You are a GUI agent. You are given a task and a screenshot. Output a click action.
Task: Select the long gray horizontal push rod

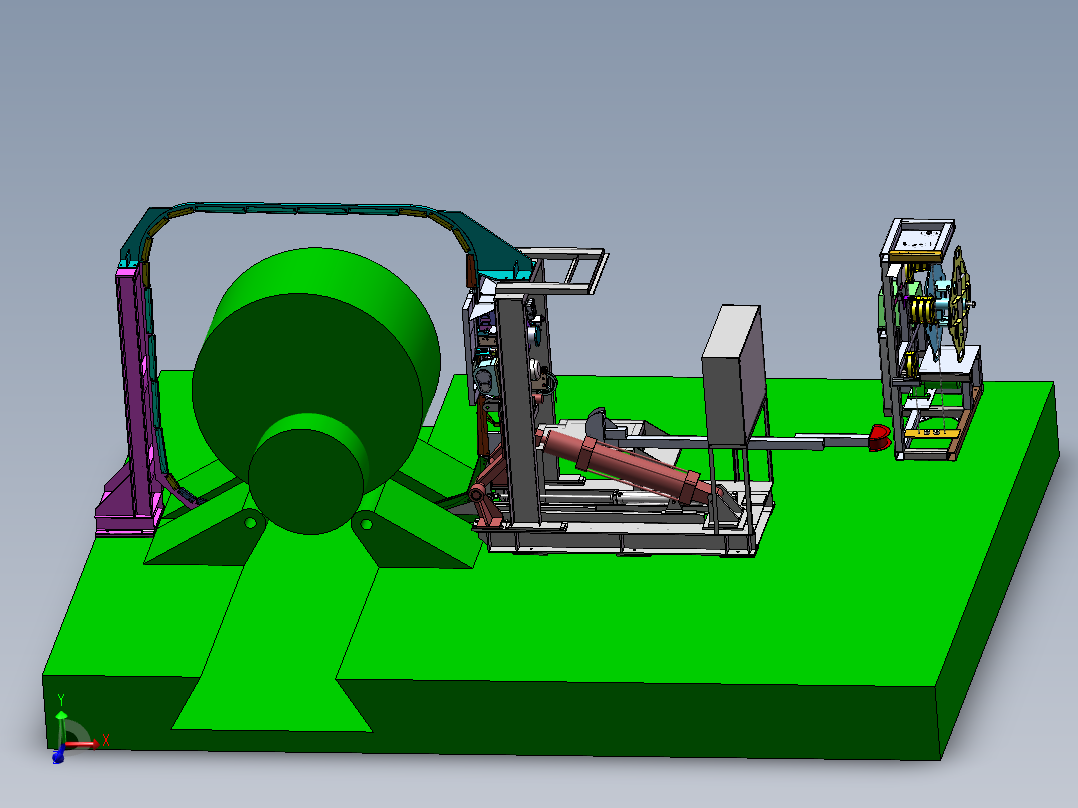point(742,441)
